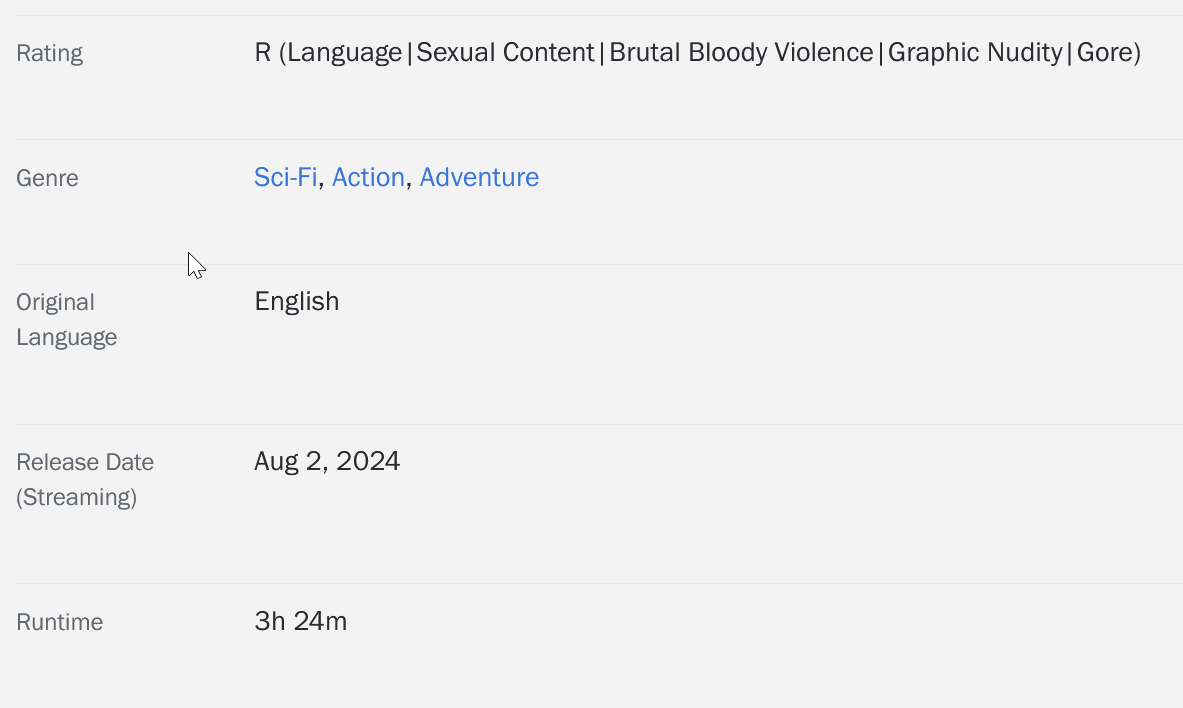Click the Action genre link

click(368, 178)
